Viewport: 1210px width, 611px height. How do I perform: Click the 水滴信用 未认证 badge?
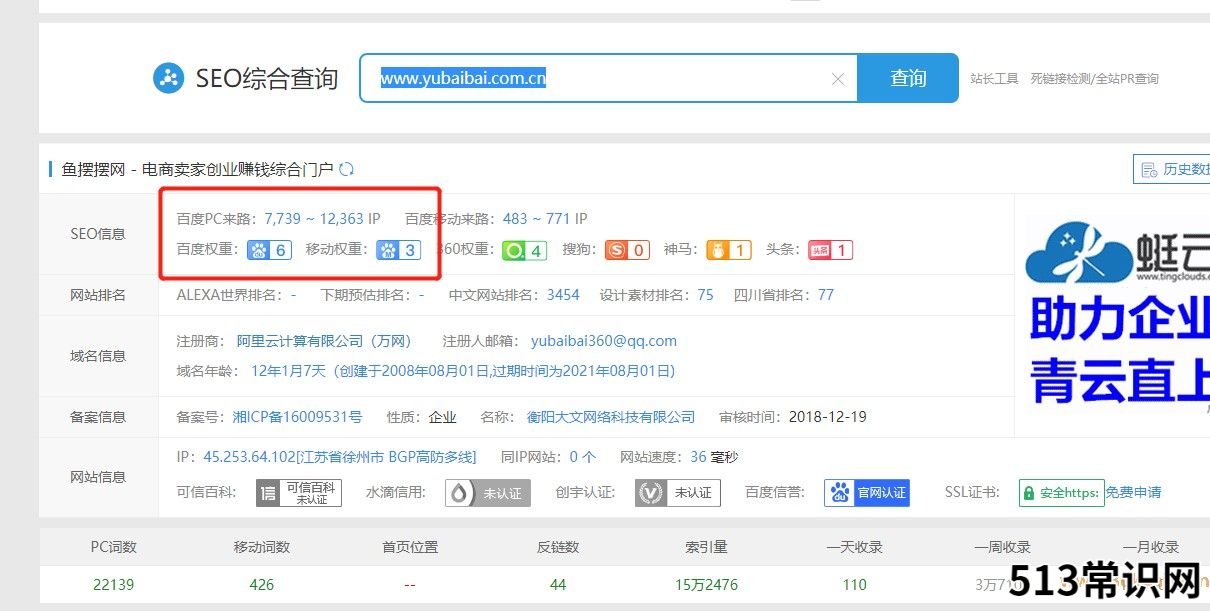click(x=488, y=493)
